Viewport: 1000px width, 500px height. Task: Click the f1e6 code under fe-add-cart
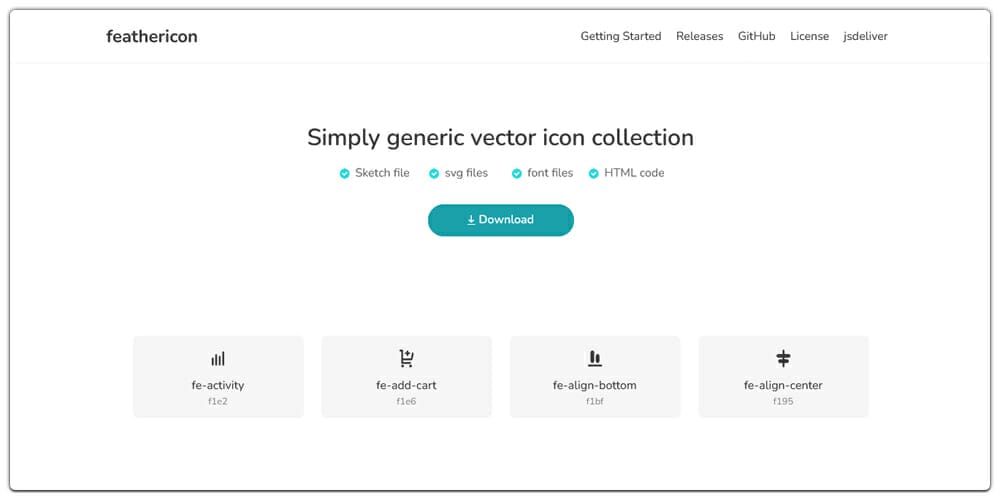click(x=406, y=401)
